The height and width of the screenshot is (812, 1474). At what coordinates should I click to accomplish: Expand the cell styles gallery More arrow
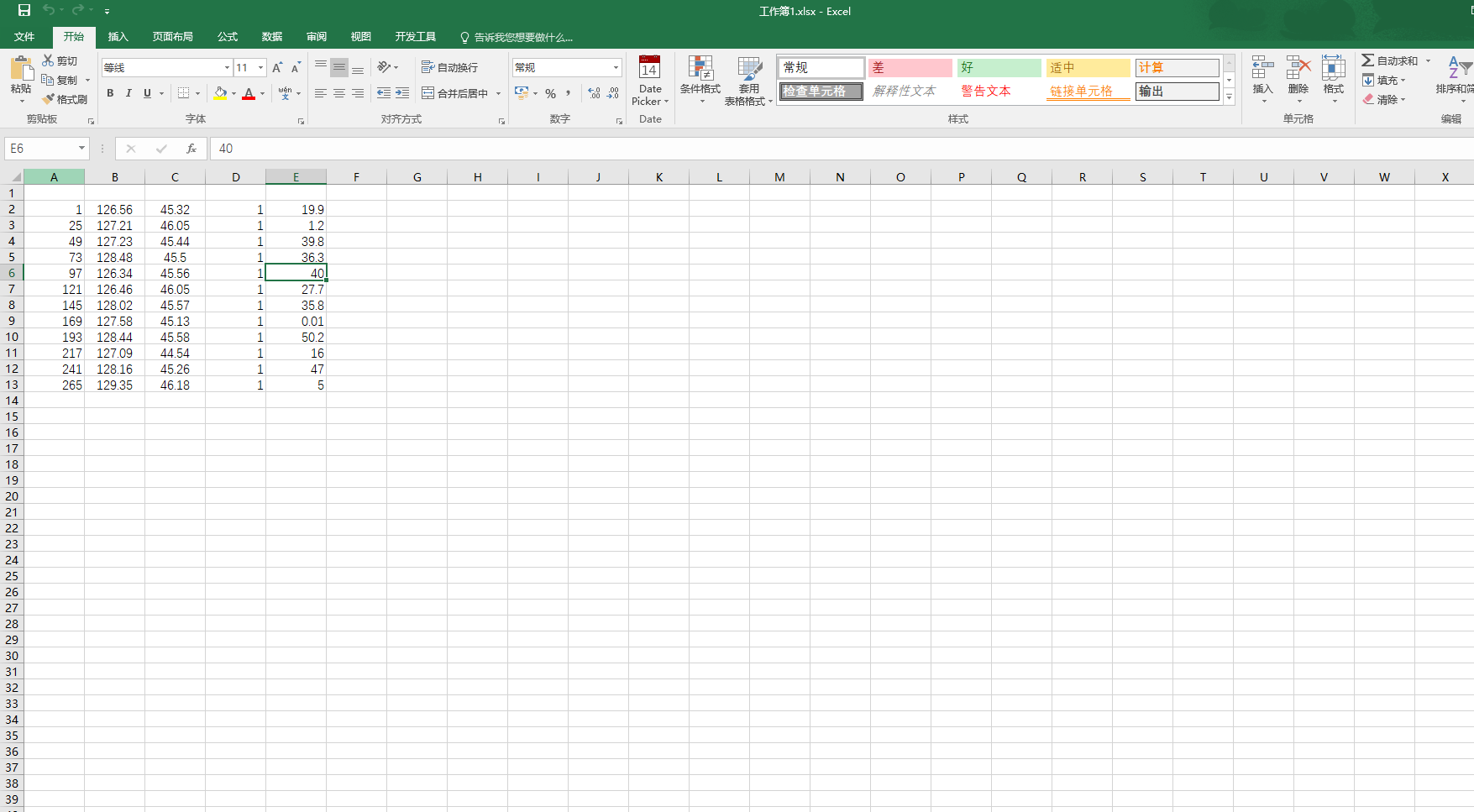click(1229, 97)
